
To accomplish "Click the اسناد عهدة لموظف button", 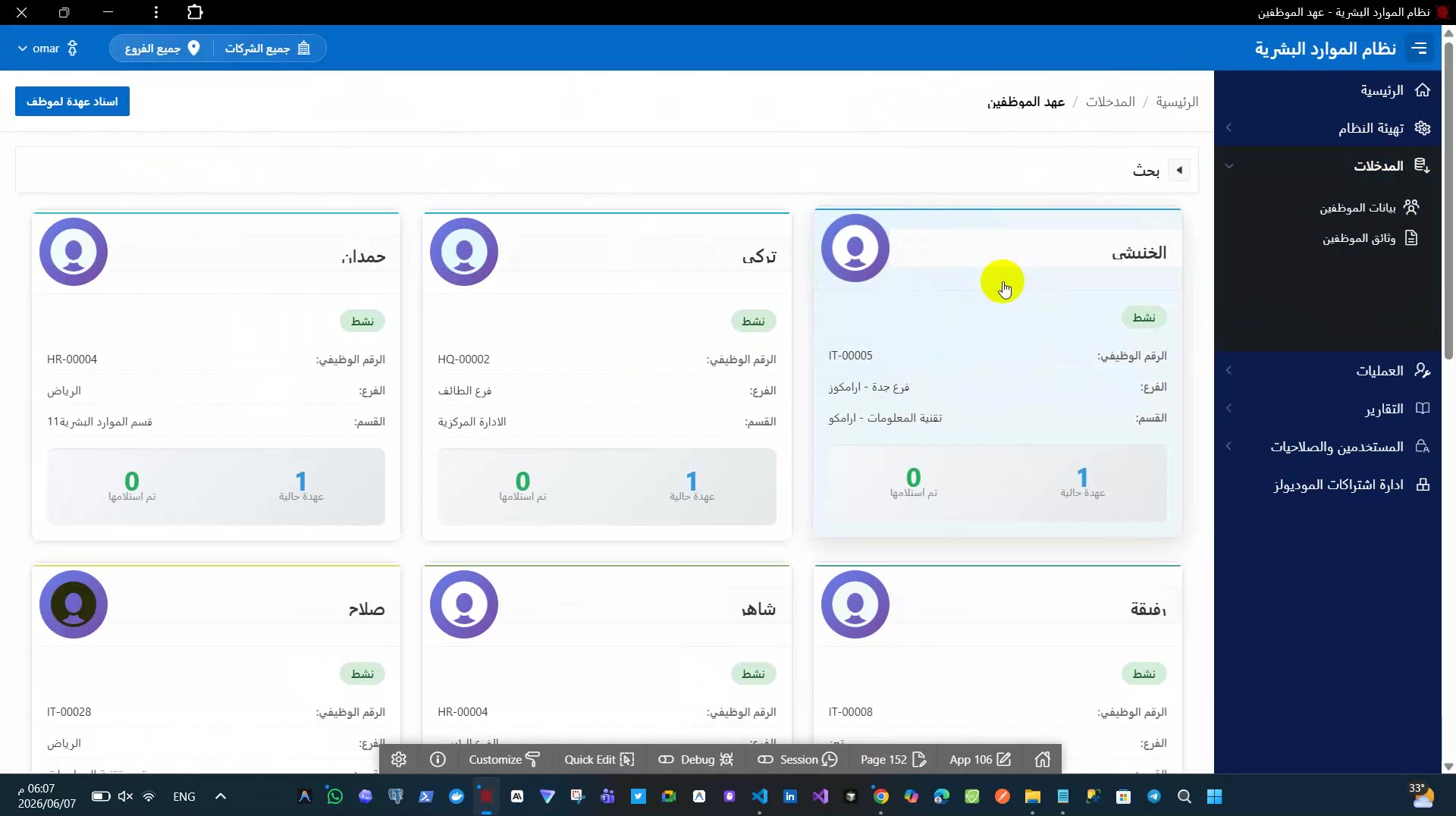I will (72, 102).
